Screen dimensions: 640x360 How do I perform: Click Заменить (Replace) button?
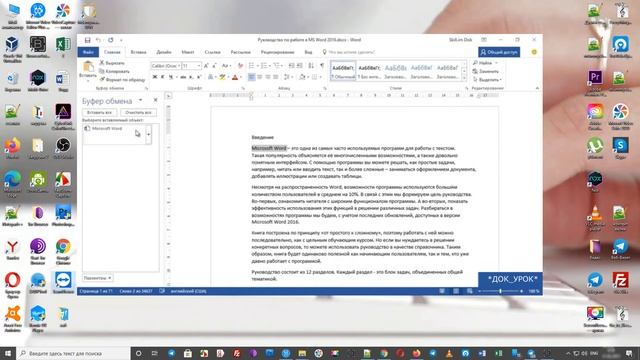click(486, 71)
